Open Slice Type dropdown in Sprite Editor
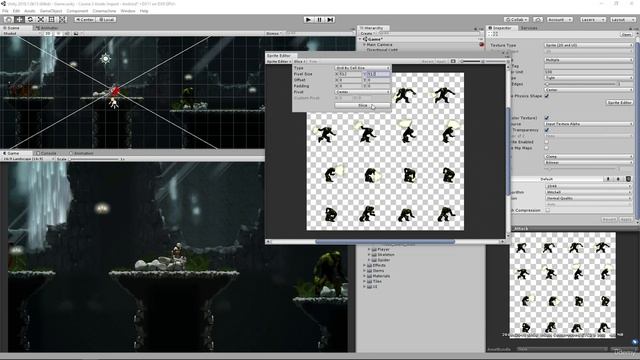This screenshot has width=640, height=360. [362, 68]
